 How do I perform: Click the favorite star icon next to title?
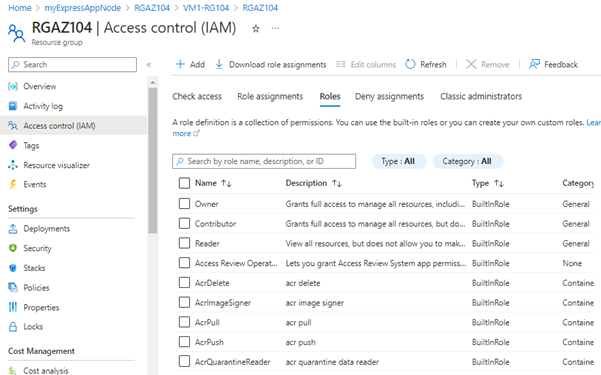tap(256, 28)
